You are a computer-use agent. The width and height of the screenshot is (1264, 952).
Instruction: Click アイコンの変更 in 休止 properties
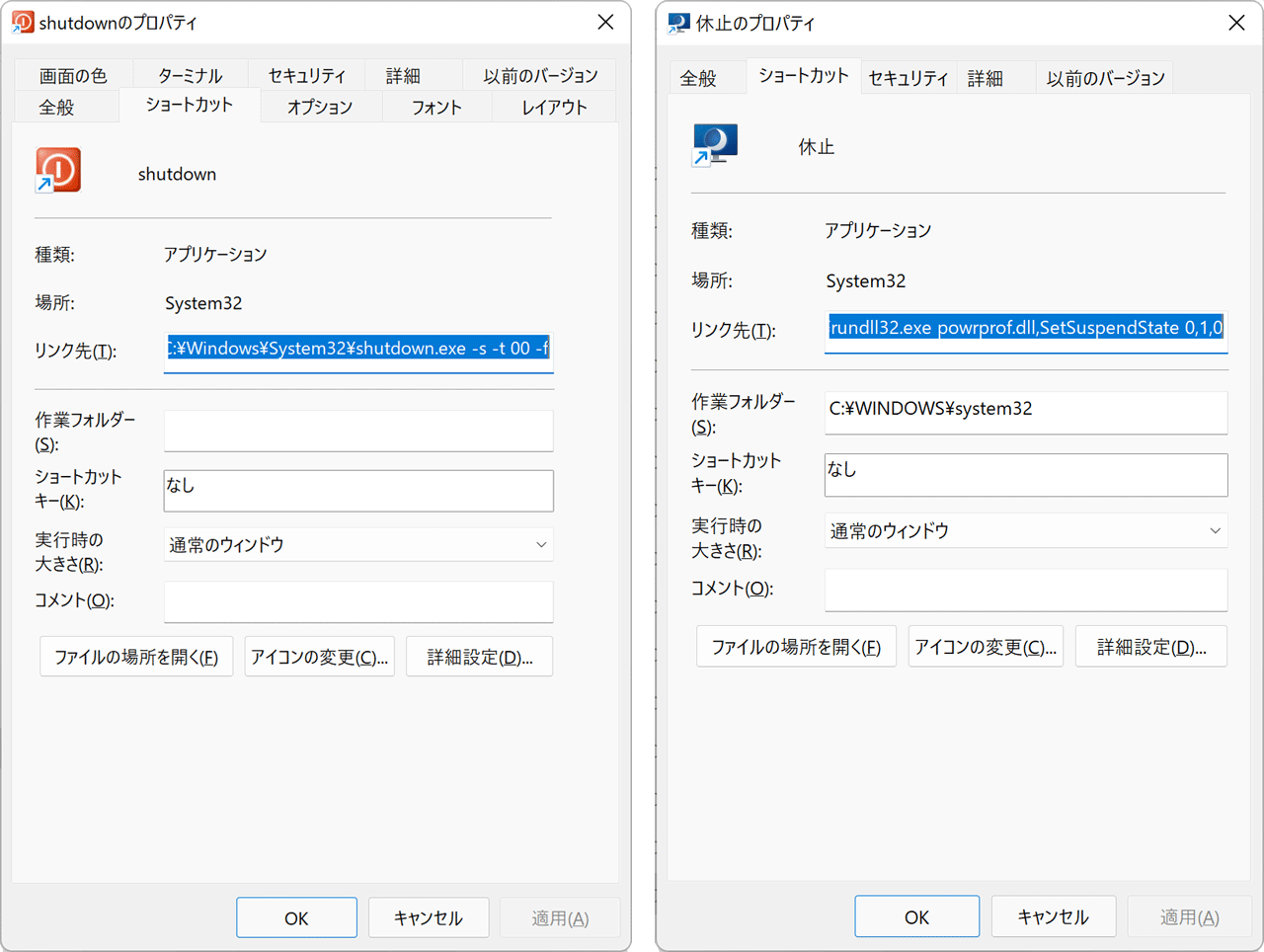point(986,647)
